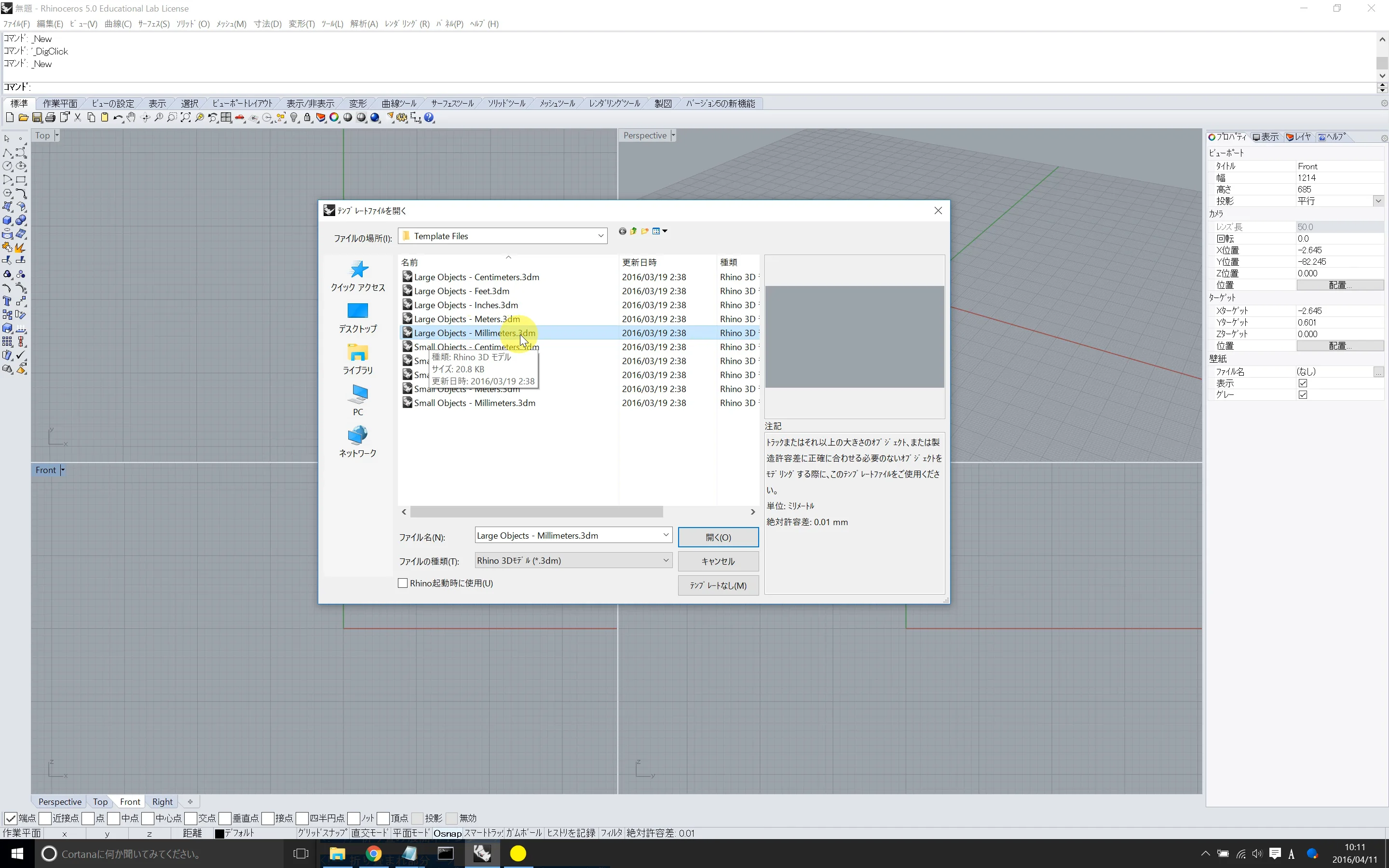Open the Perspective viewport title dropdown arrow

673,136
